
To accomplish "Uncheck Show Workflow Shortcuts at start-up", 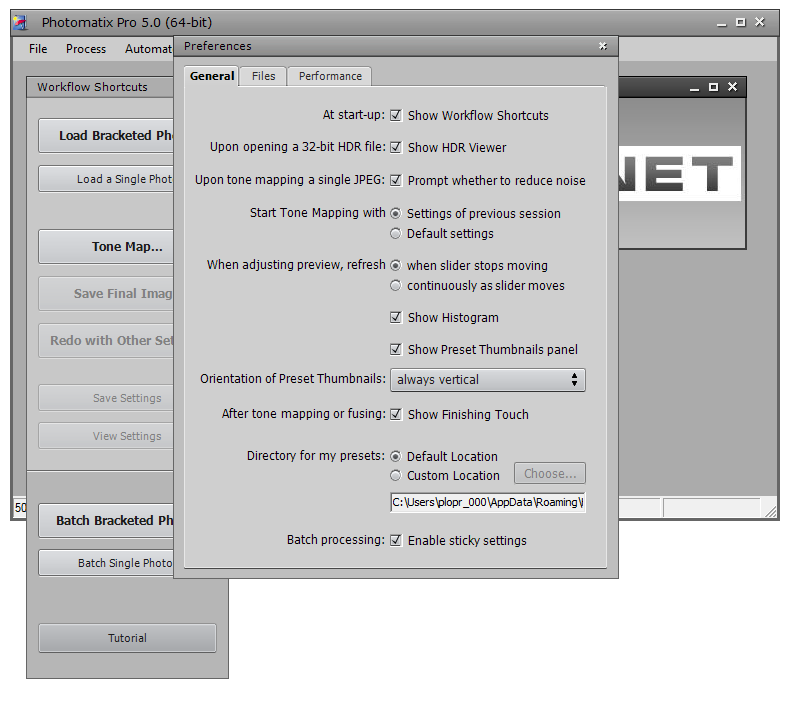I will 396,116.
